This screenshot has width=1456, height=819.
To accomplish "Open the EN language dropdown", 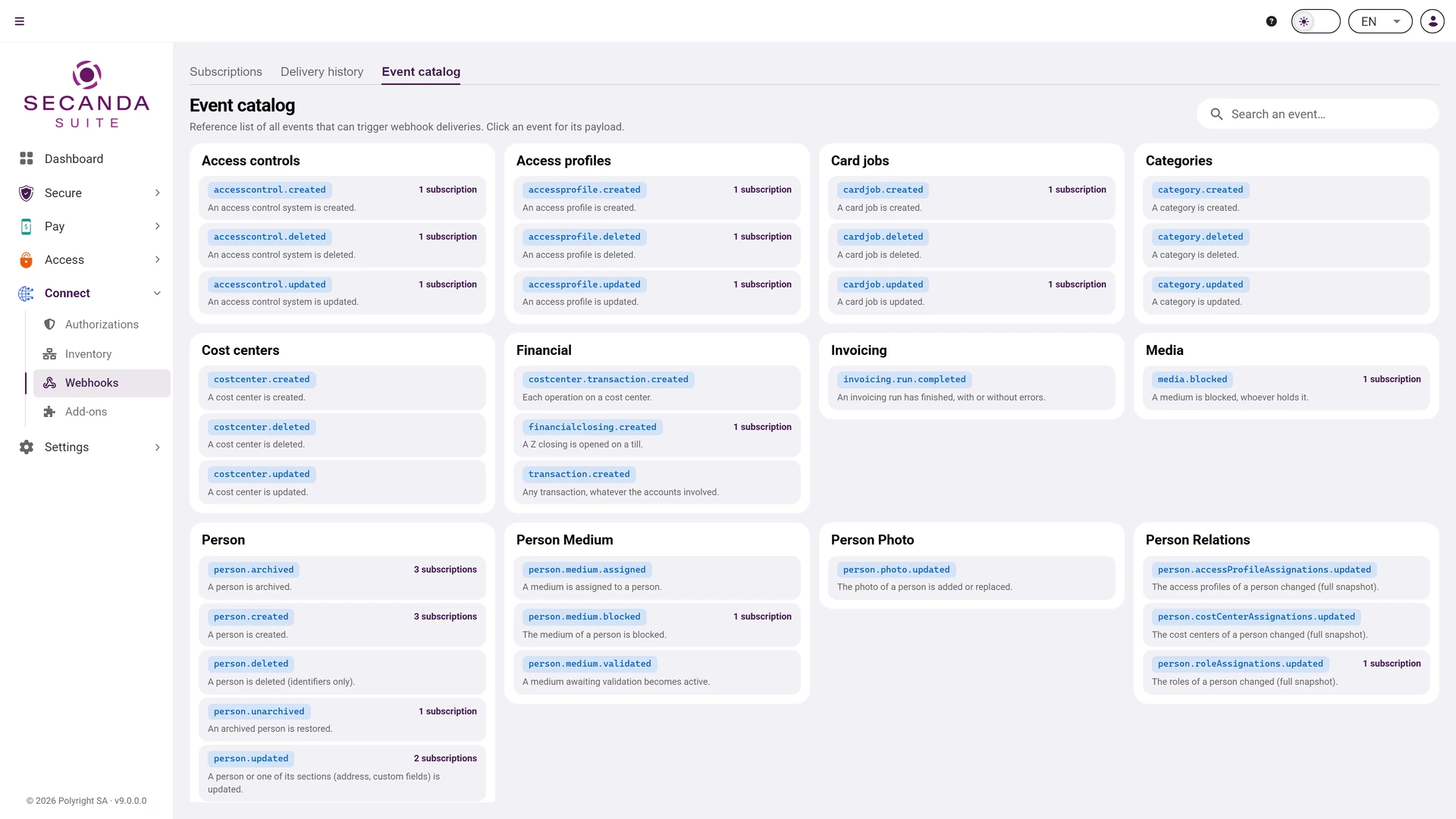I will tap(1380, 21).
